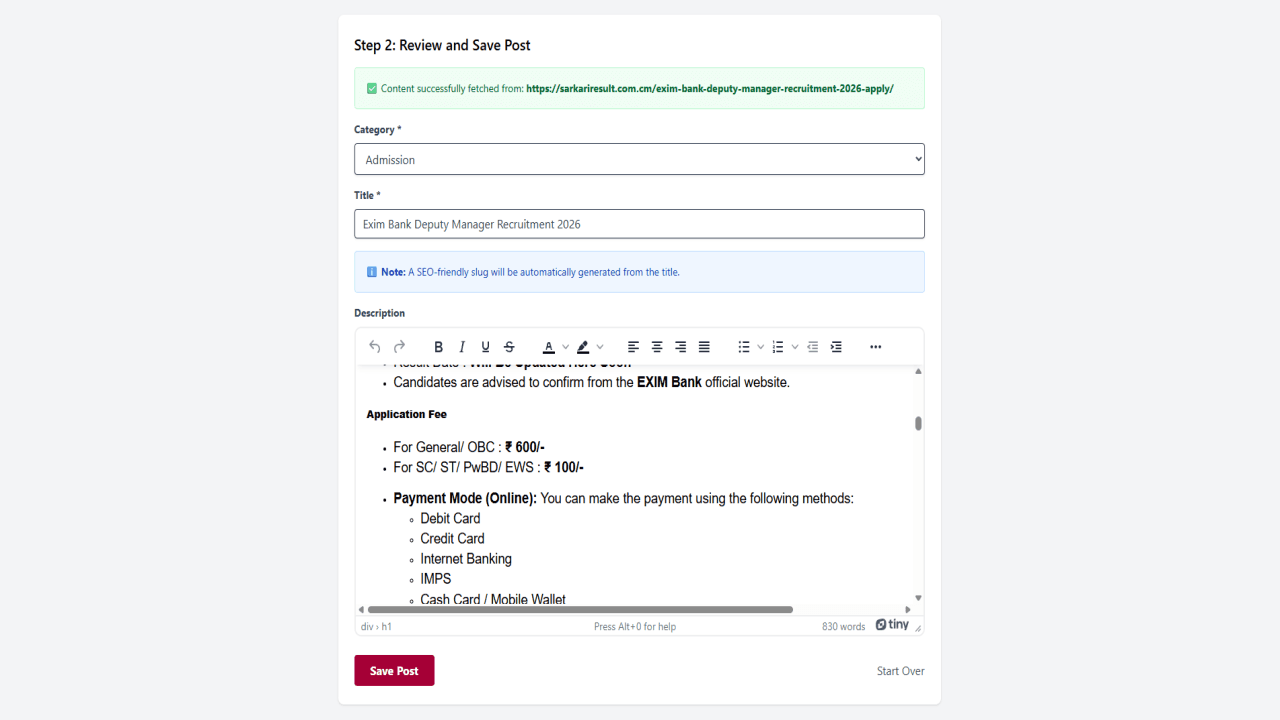Open the Category dropdown showing Admission
Viewport: 1280px width, 720px height.
click(639, 159)
